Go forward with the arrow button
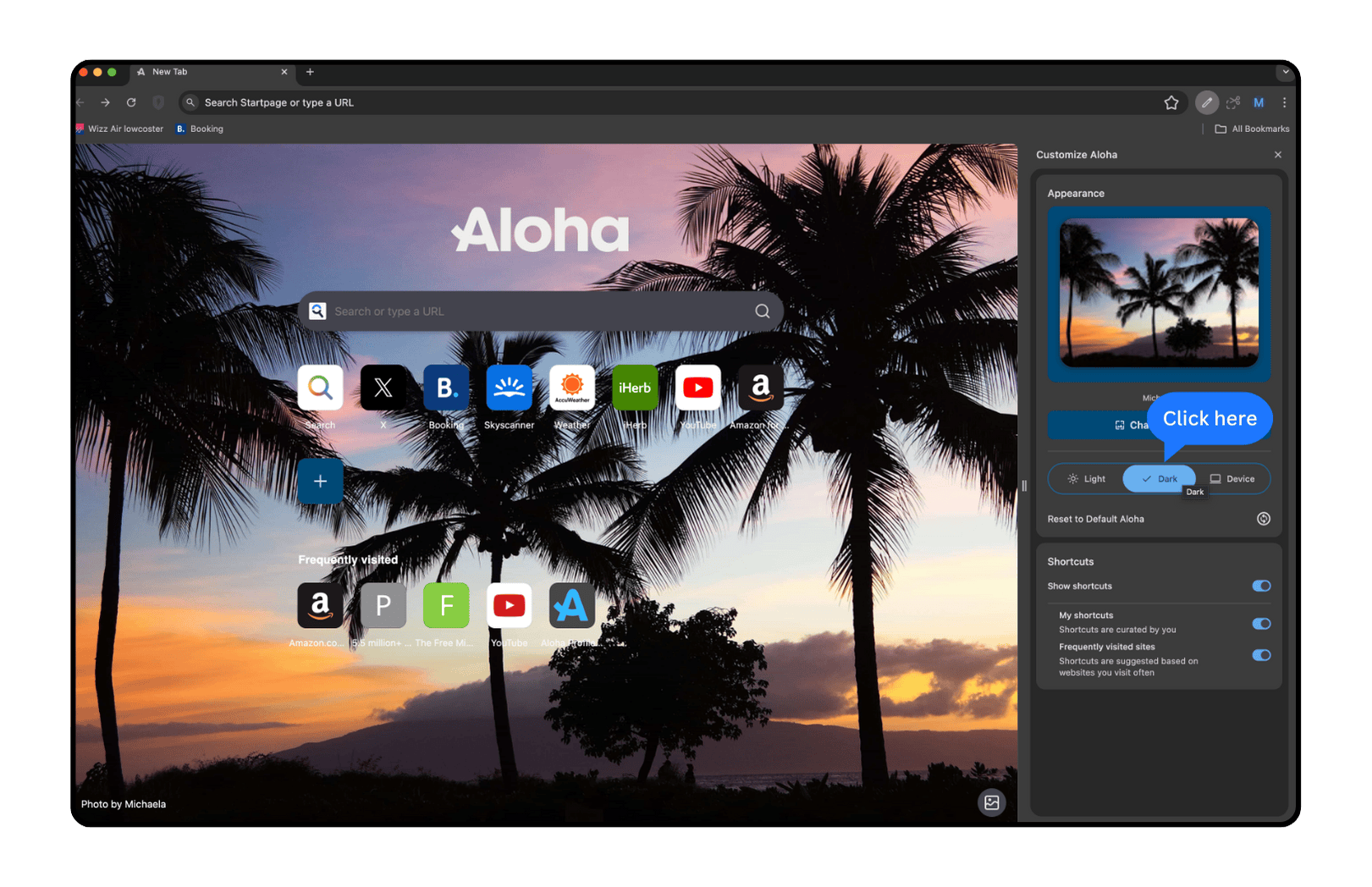 [x=105, y=102]
